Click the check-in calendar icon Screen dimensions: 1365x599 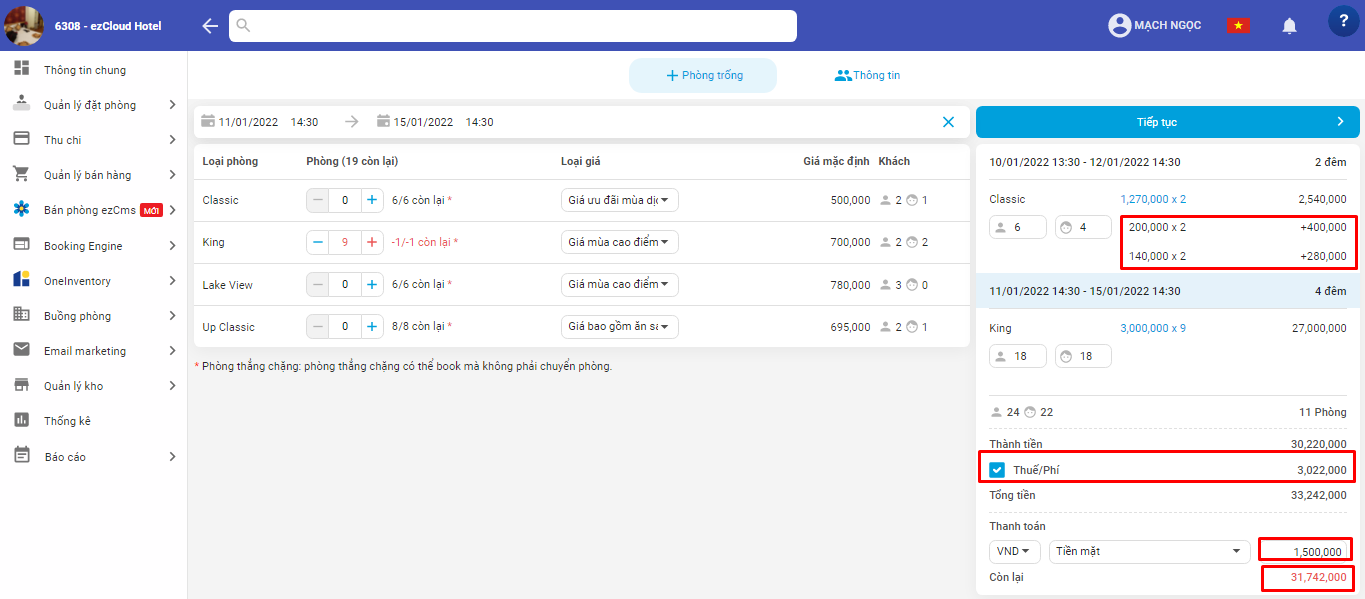point(208,122)
